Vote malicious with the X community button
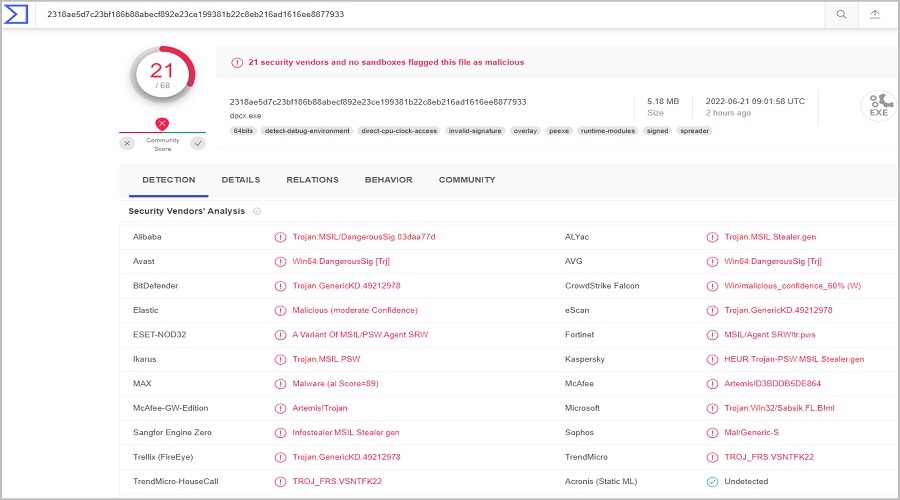 pos(127,144)
